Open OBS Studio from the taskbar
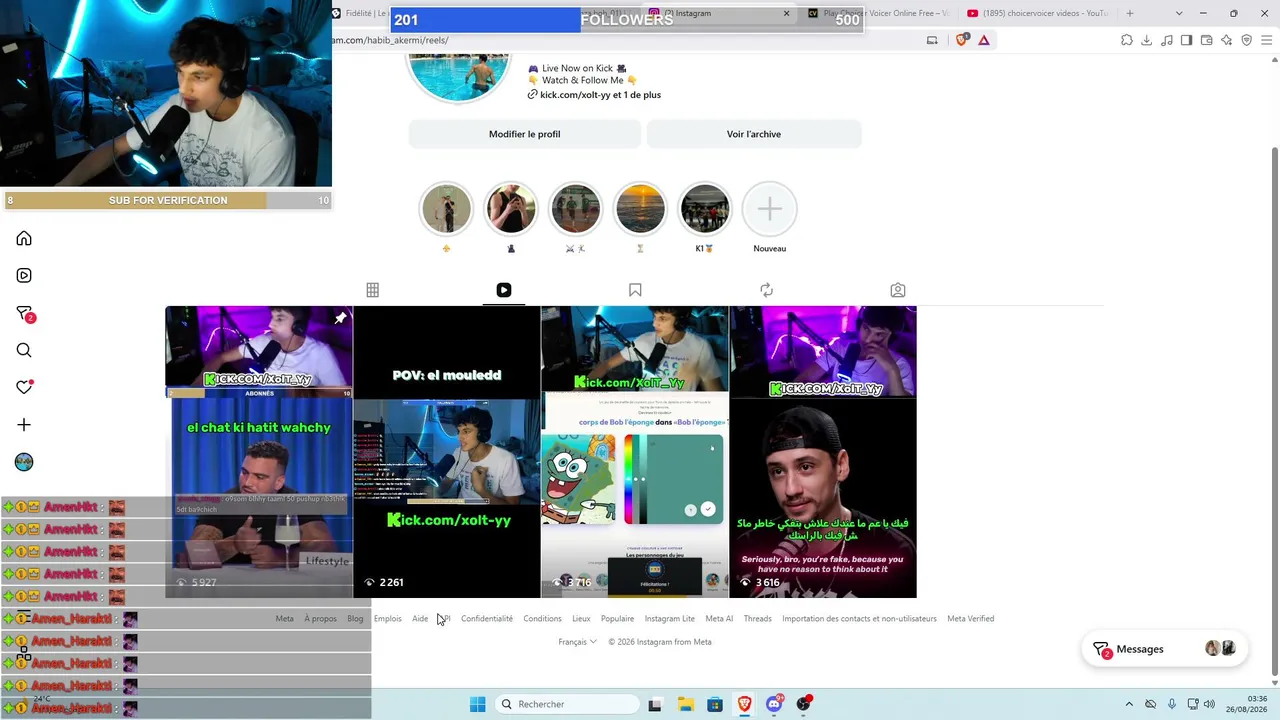 point(804,704)
